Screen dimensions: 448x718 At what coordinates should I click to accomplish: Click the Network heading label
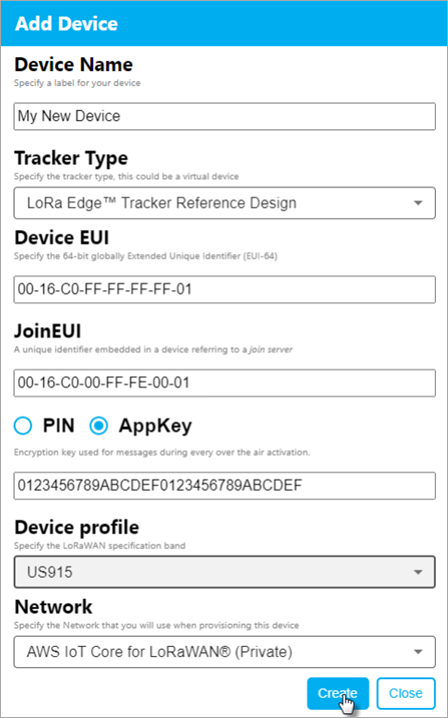point(53,607)
